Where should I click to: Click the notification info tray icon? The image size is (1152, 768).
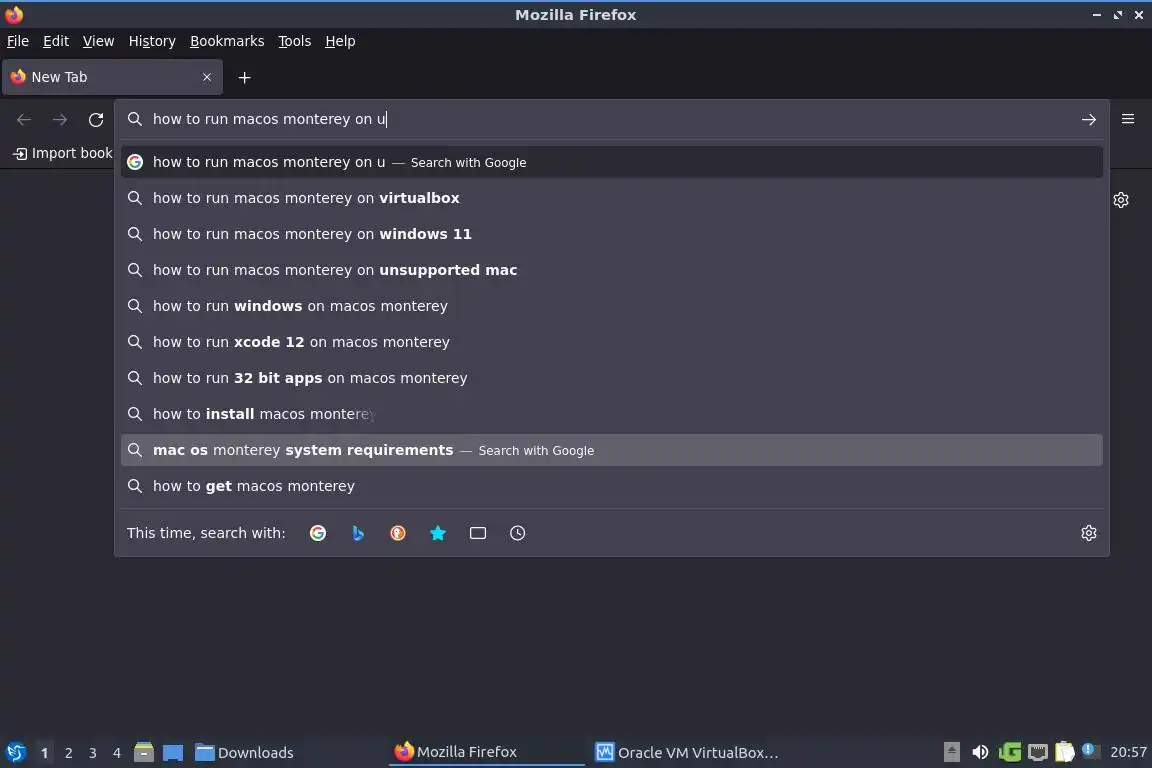[x=1090, y=751]
